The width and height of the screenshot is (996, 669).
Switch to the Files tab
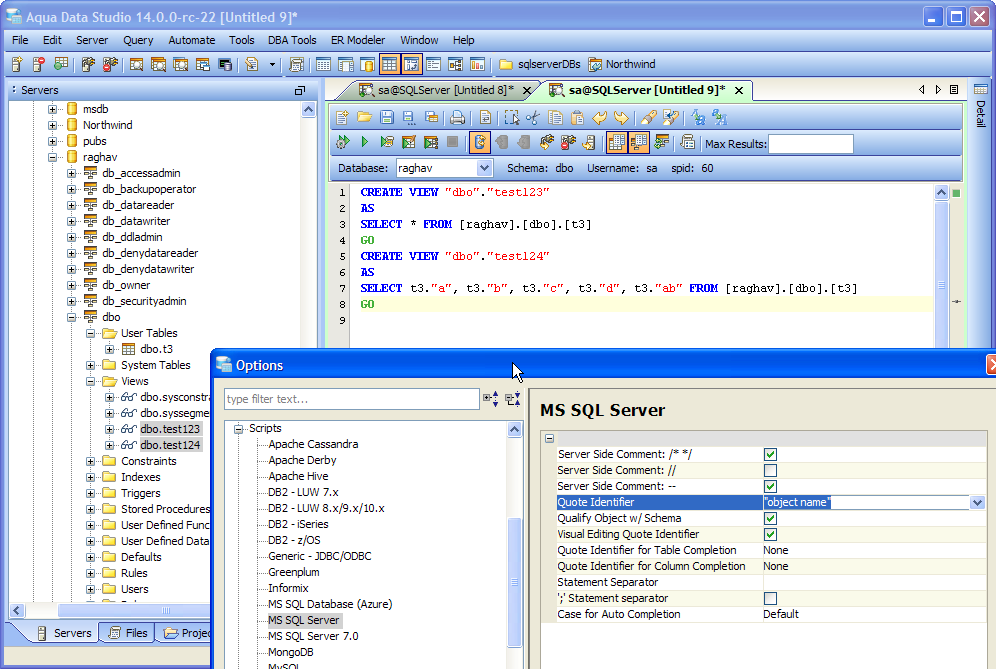coord(129,633)
